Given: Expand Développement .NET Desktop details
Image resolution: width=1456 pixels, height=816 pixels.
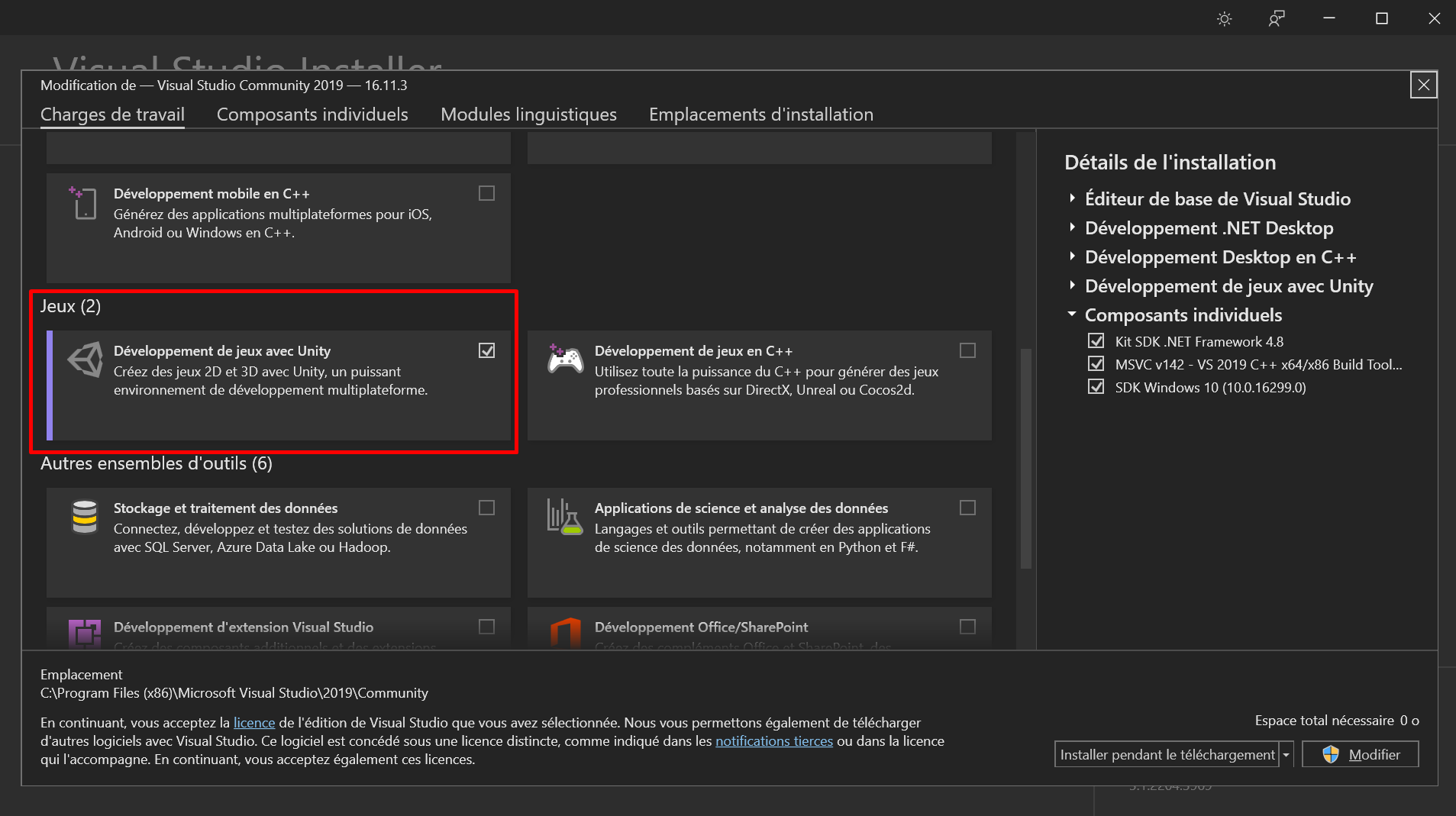Looking at the screenshot, I should pyautogui.click(x=1072, y=227).
